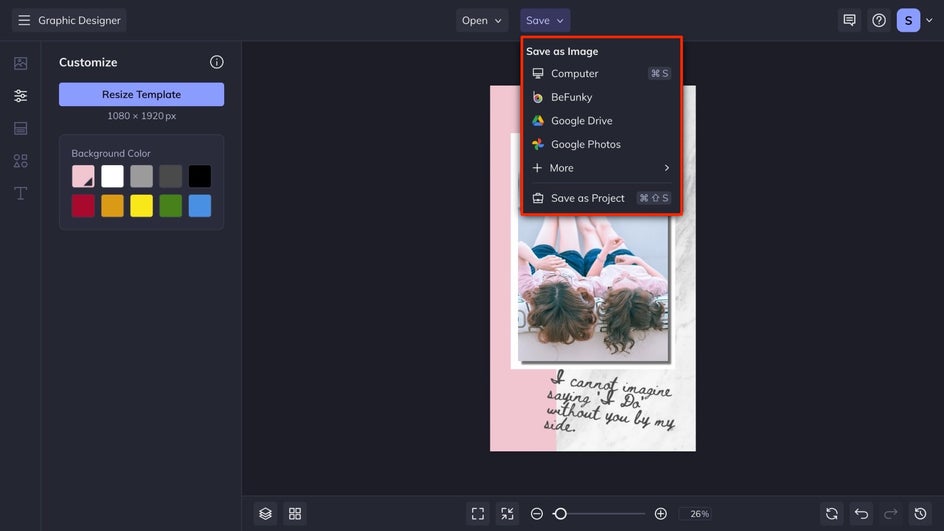The image size is (944, 531).
Task: Save image to Computer
Action: coord(601,73)
